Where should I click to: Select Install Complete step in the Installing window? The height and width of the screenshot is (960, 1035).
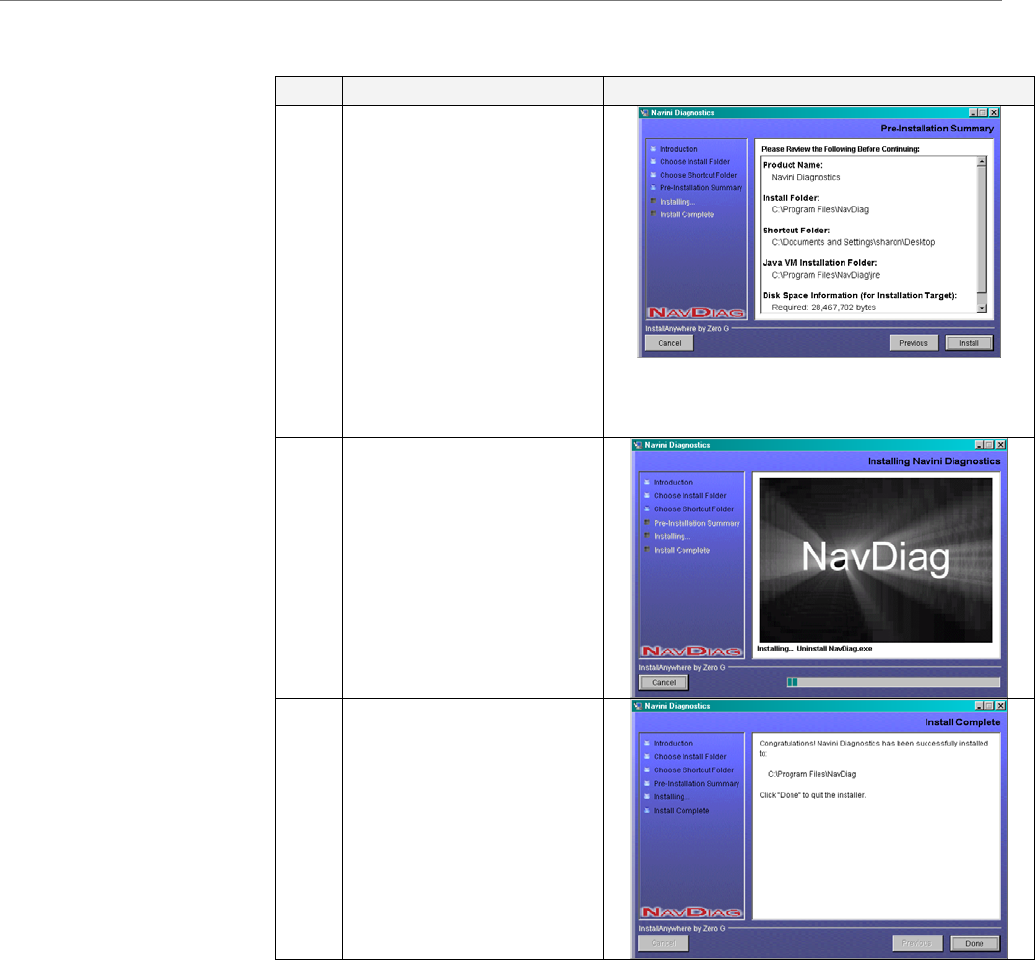pyautogui.click(x=682, y=551)
